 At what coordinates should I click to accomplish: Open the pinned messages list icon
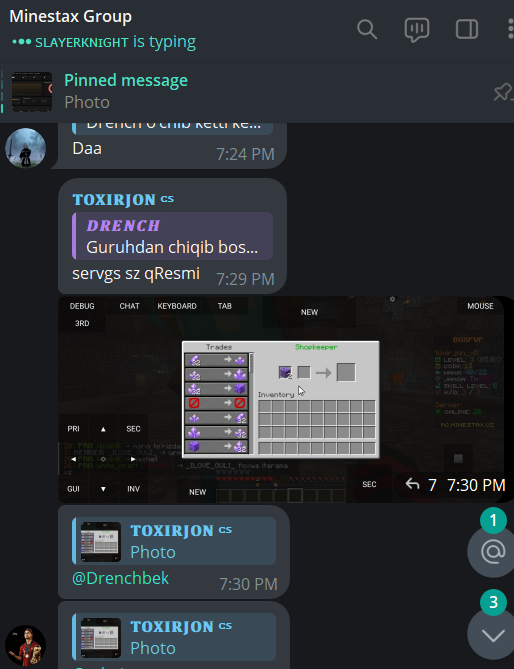pos(503,92)
